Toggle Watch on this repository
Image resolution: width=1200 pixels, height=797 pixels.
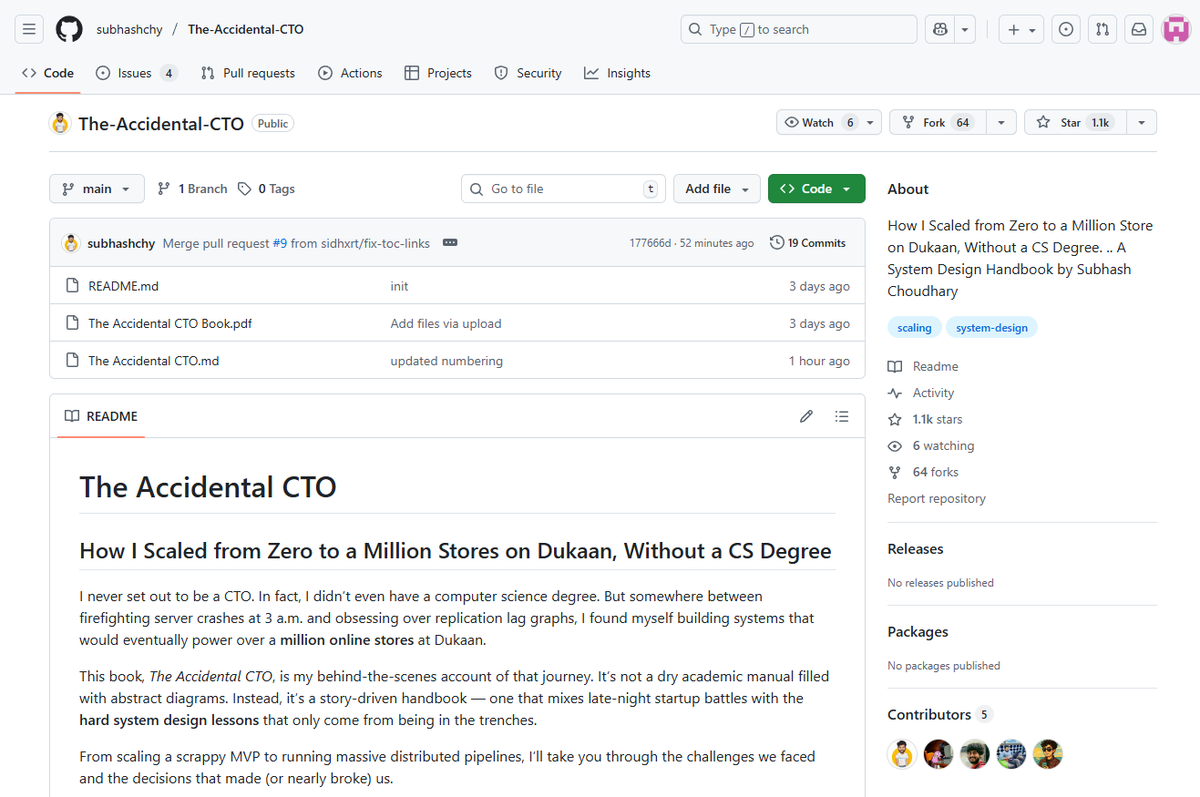click(x=818, y=123)
